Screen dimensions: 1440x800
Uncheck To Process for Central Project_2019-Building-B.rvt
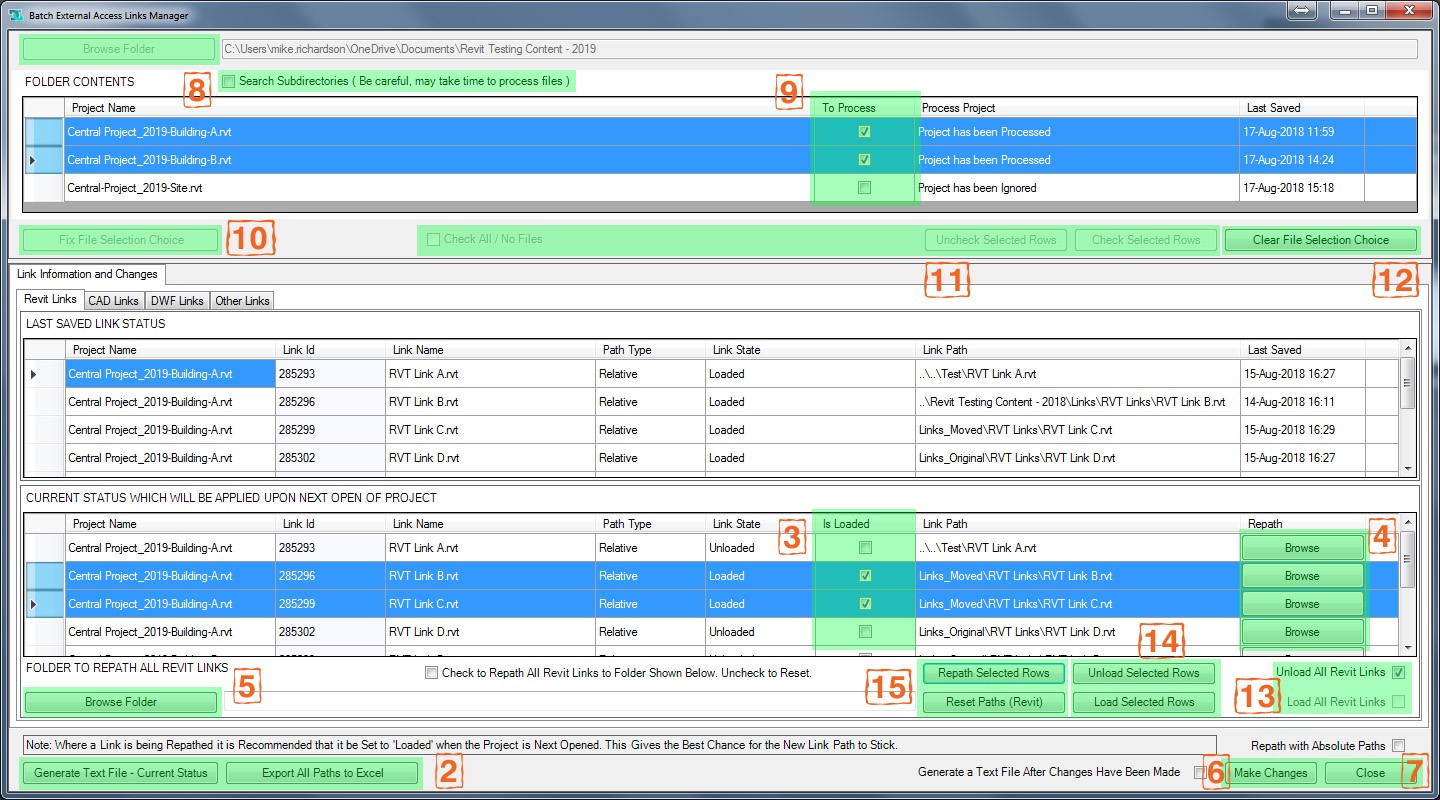point(864,160)
